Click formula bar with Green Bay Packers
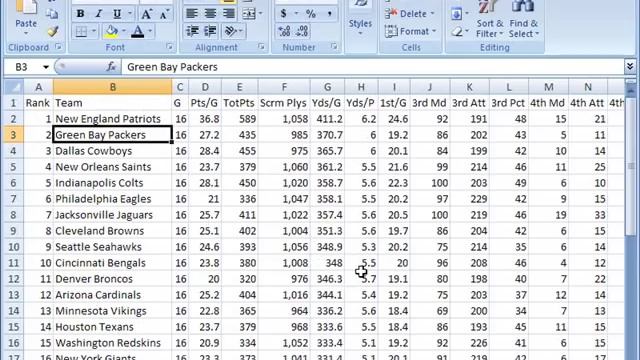Image resolution: width=640 pixels, height=360 pixels. pyautogui.click(x=371, y=67)
